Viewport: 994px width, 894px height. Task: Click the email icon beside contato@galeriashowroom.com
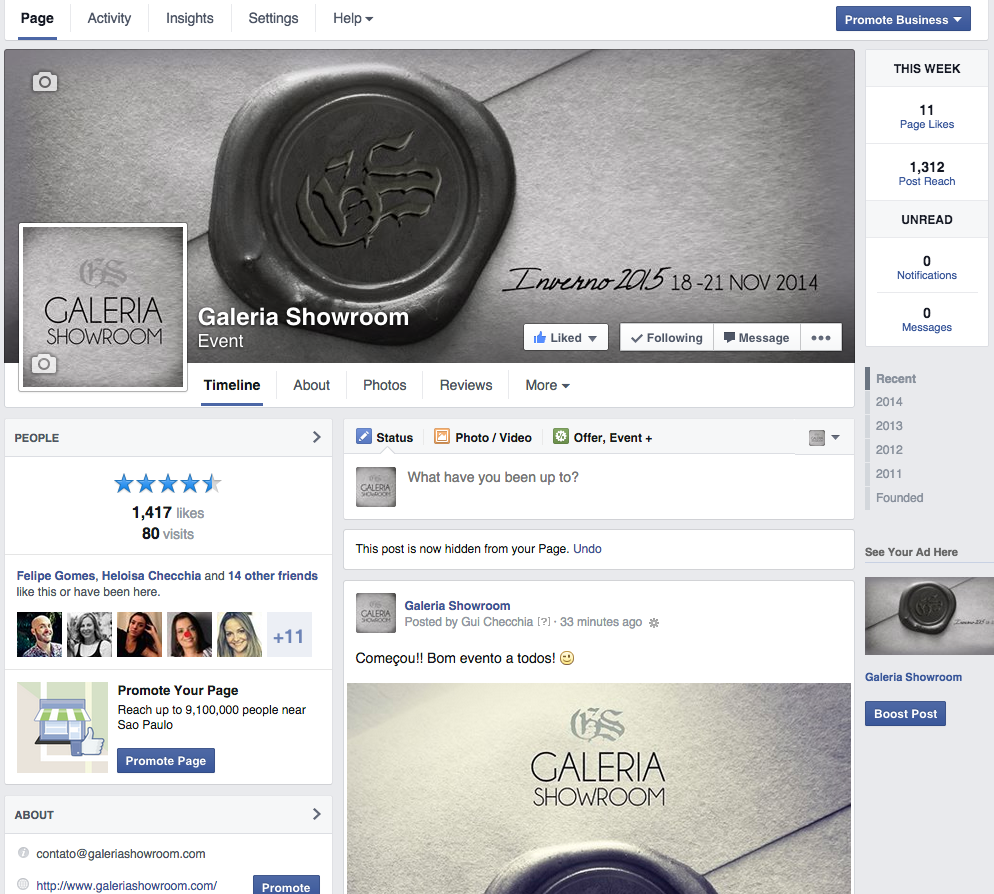pyautogui.click(x=23, y=853)
